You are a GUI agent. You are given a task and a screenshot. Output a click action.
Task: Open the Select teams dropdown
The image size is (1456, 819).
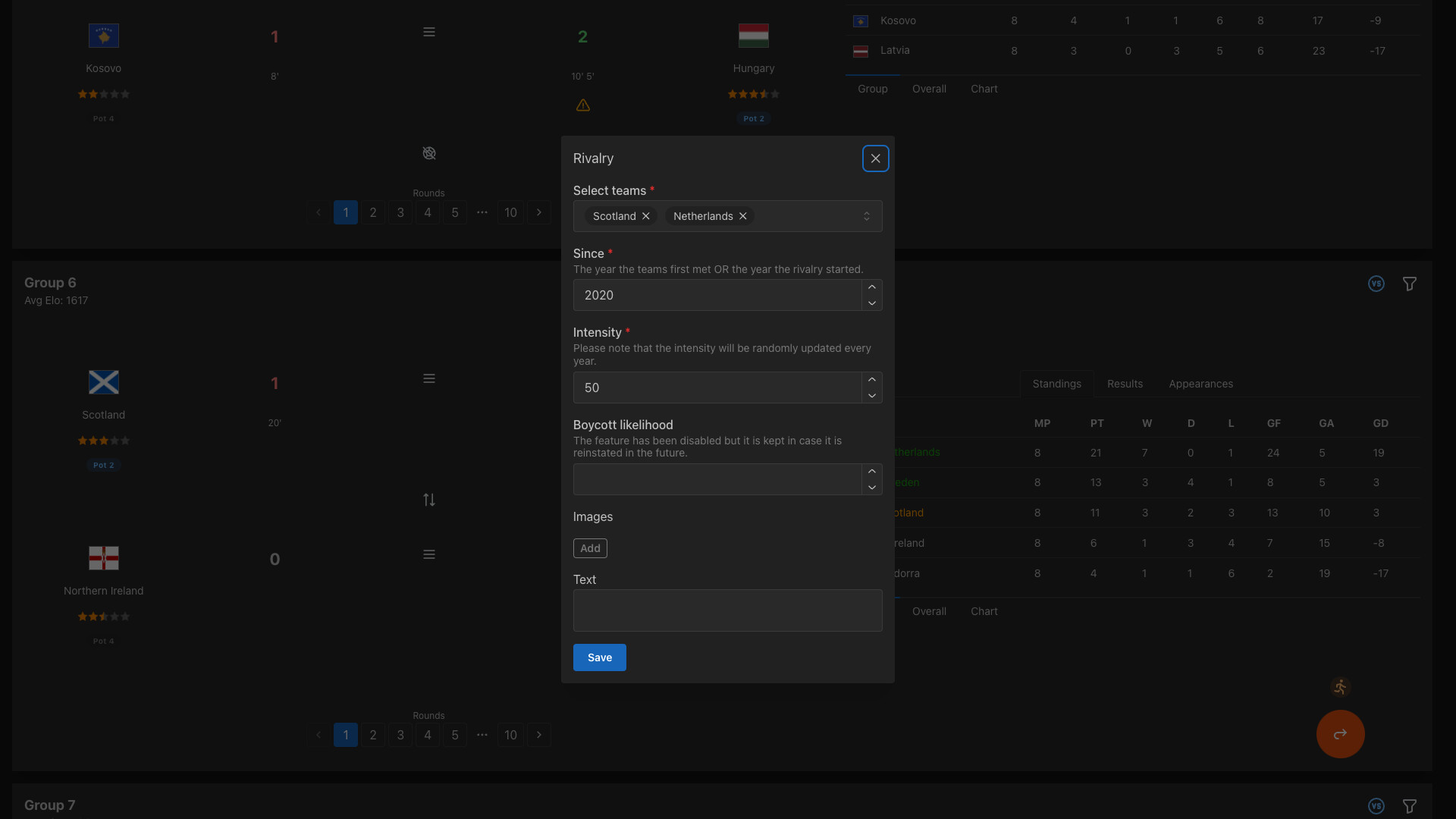(867, 216)
